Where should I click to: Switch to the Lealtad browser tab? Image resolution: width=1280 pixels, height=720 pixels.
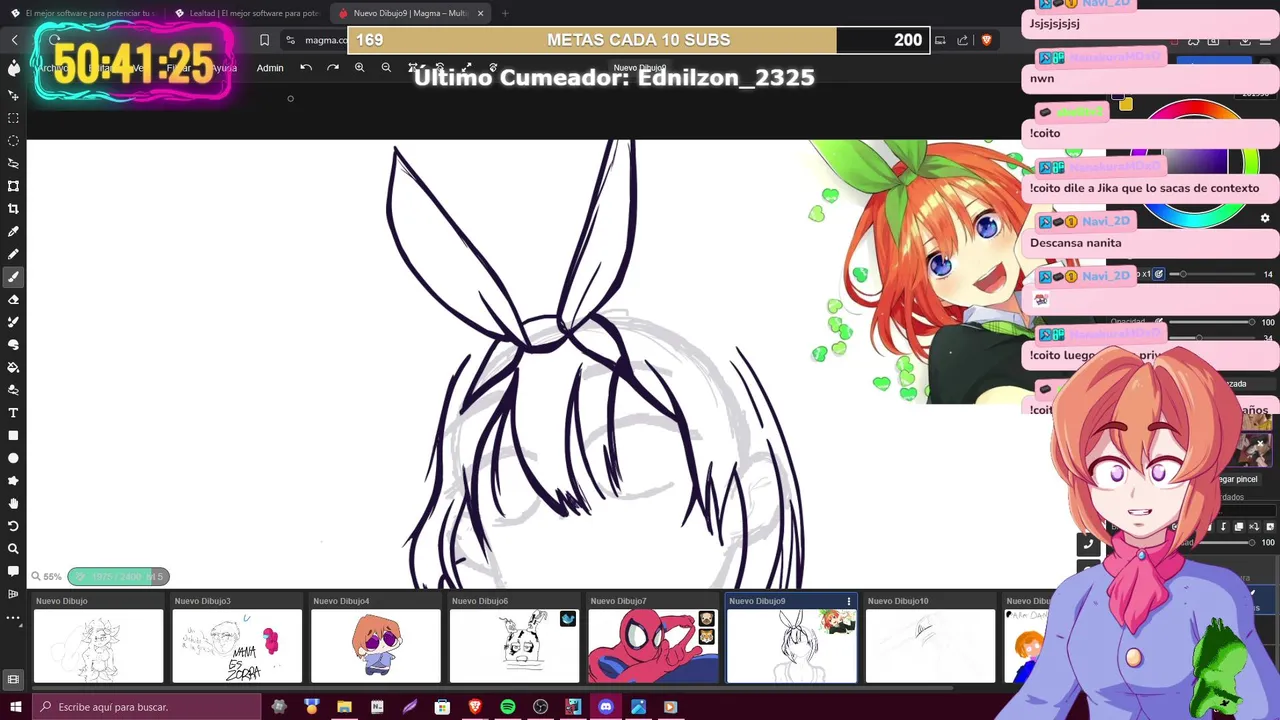246,13
